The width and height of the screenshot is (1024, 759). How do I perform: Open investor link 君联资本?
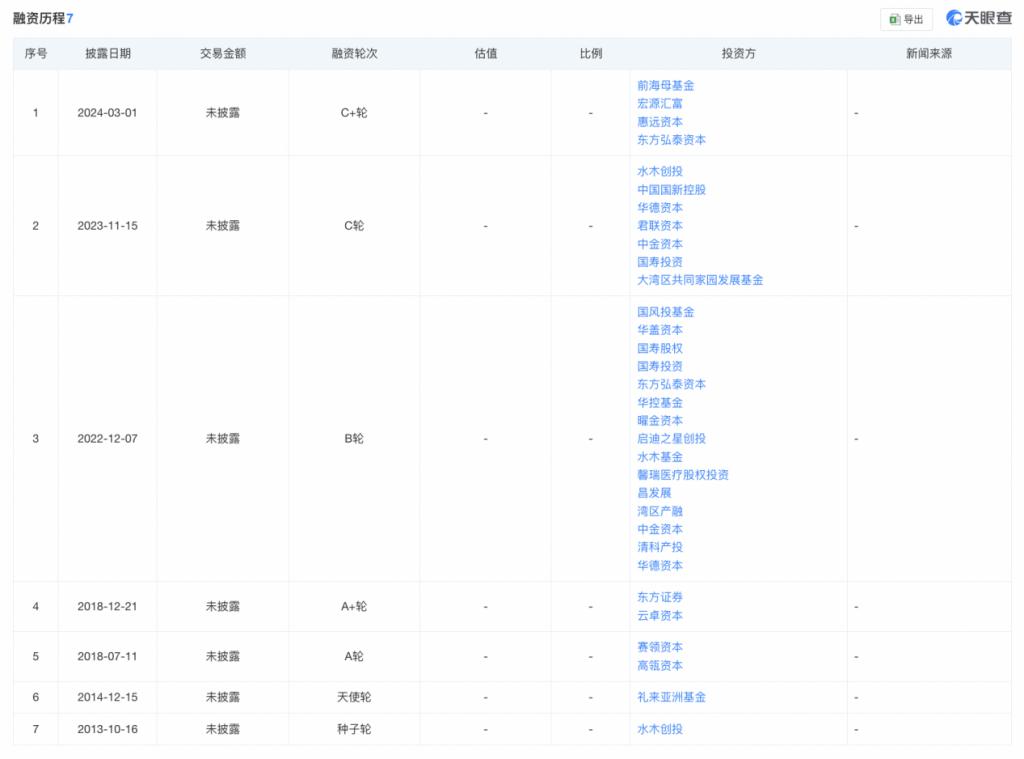point(660,225)
